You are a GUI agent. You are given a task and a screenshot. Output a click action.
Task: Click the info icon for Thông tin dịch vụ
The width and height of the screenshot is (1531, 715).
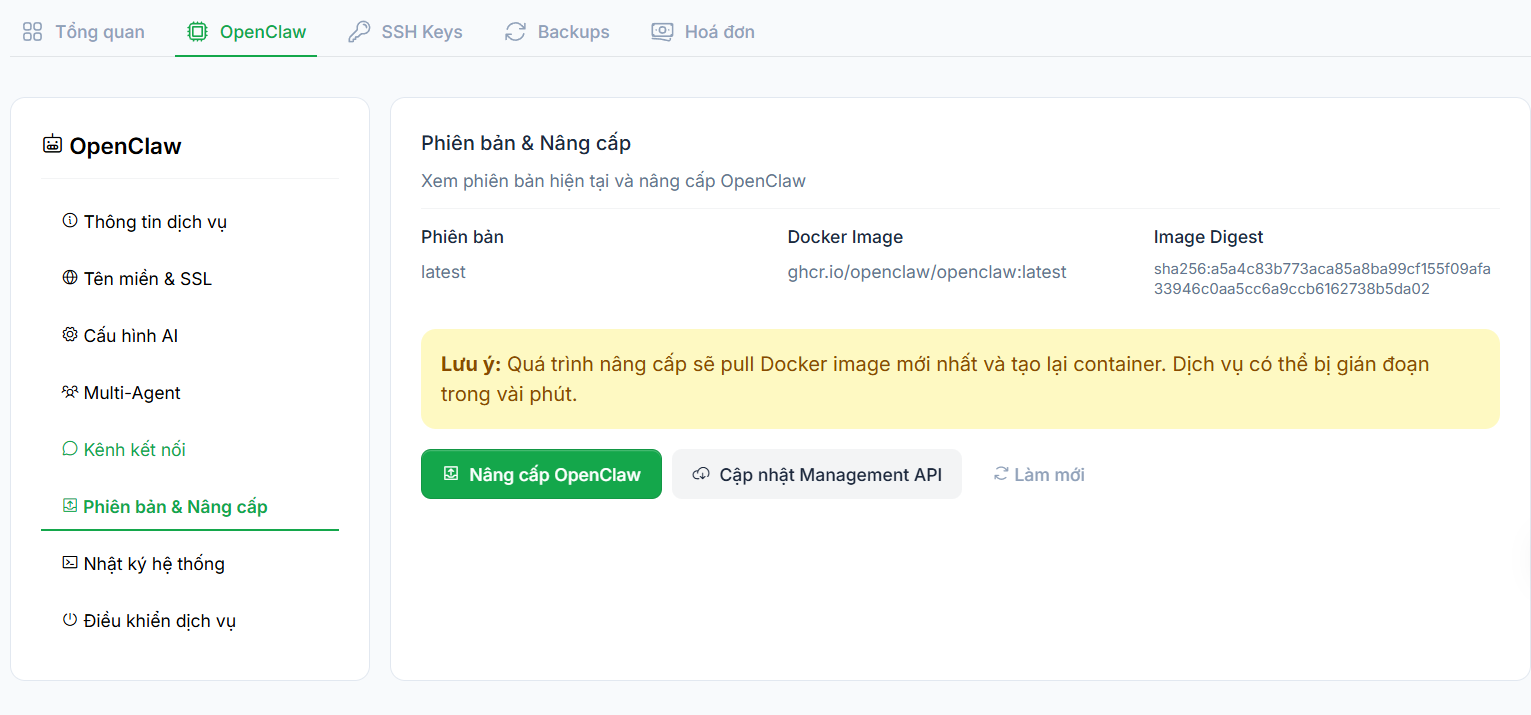point(70,221)
